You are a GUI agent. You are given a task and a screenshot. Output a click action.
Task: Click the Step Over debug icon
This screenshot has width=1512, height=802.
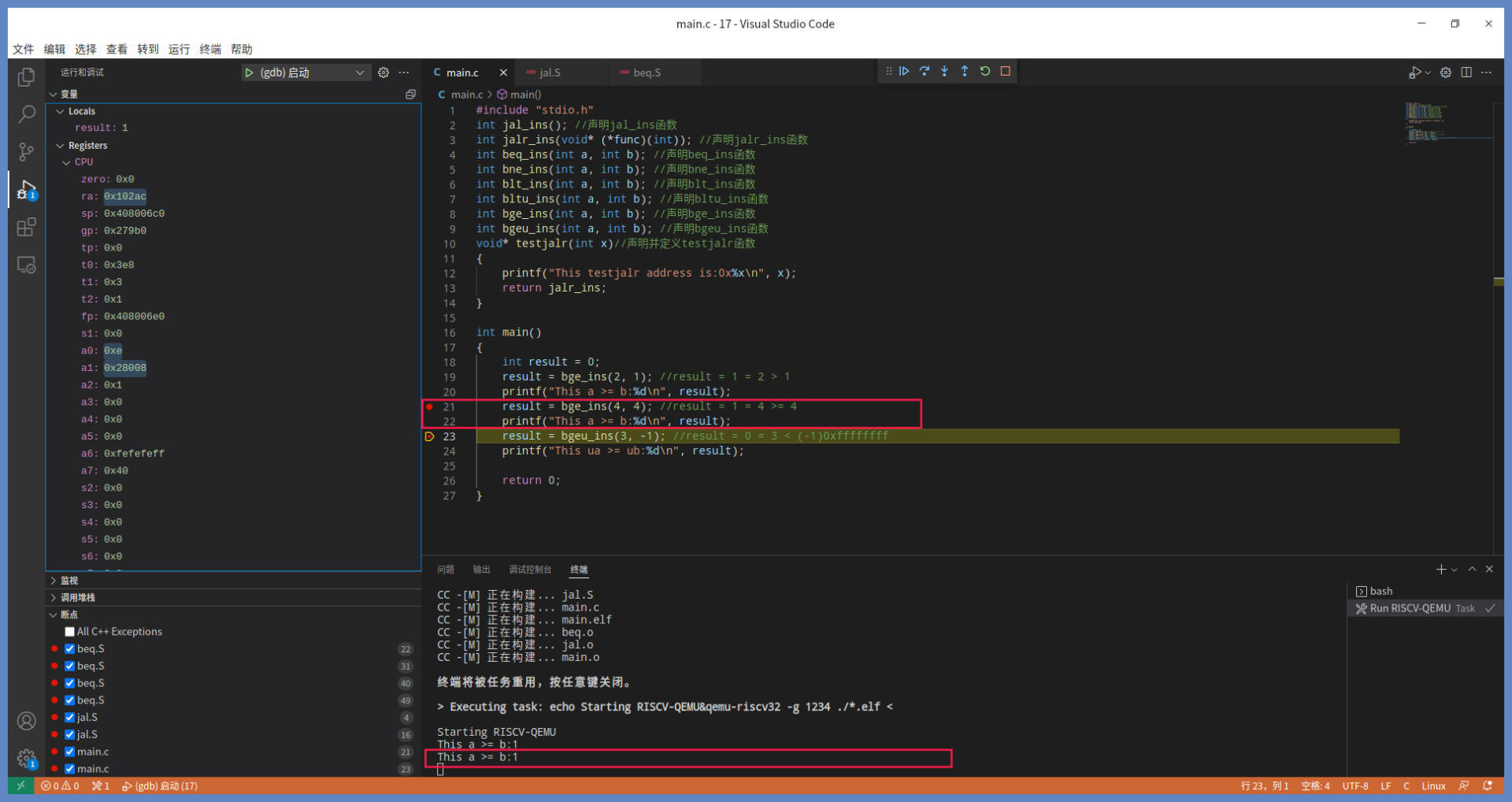point(925,72)
